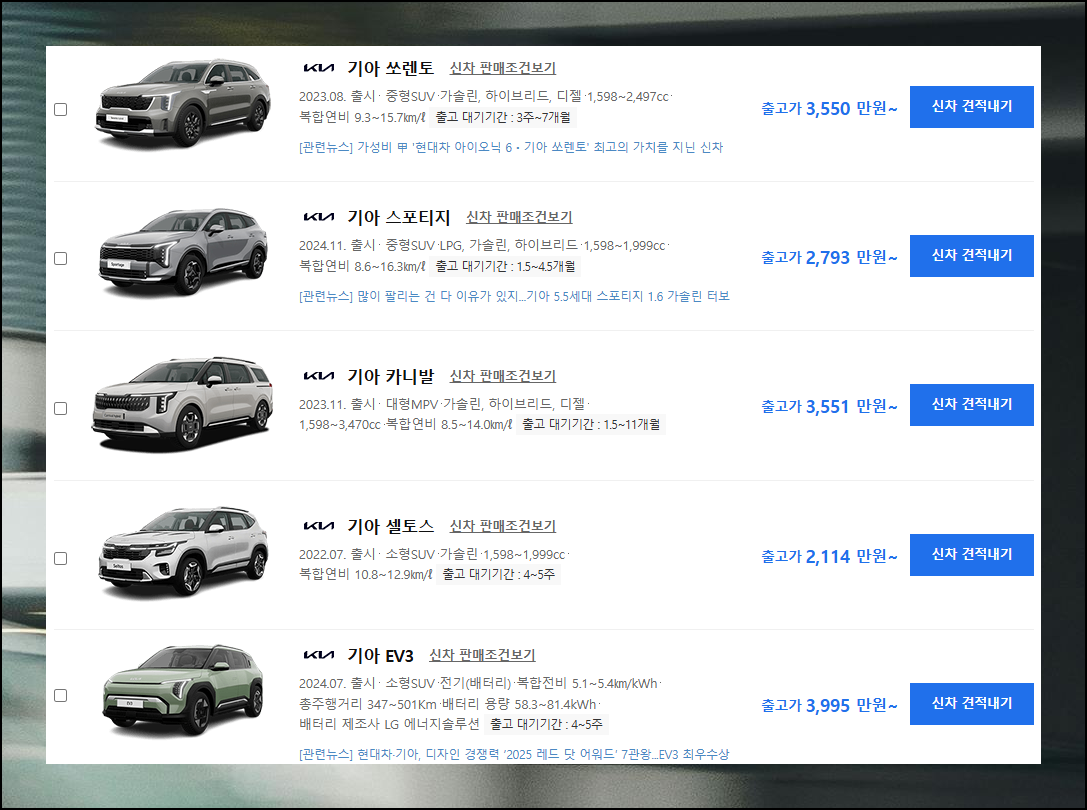Tick the checkbox for 기아 쏘렌토
1087x810 pixels.
click(61, 110)
